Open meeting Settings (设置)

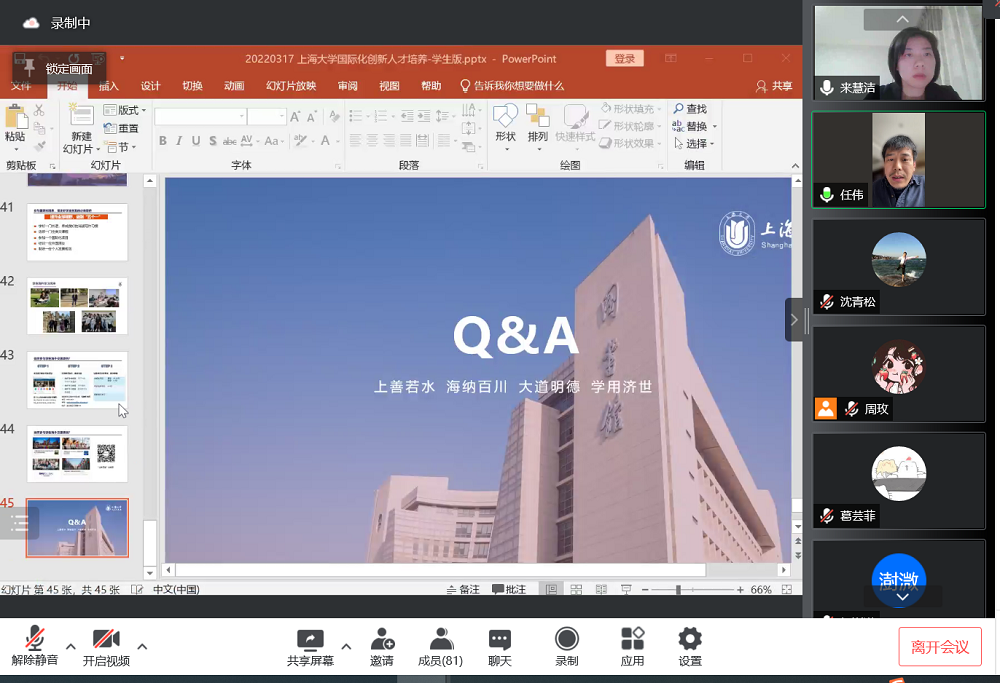[x=690, y=647]
